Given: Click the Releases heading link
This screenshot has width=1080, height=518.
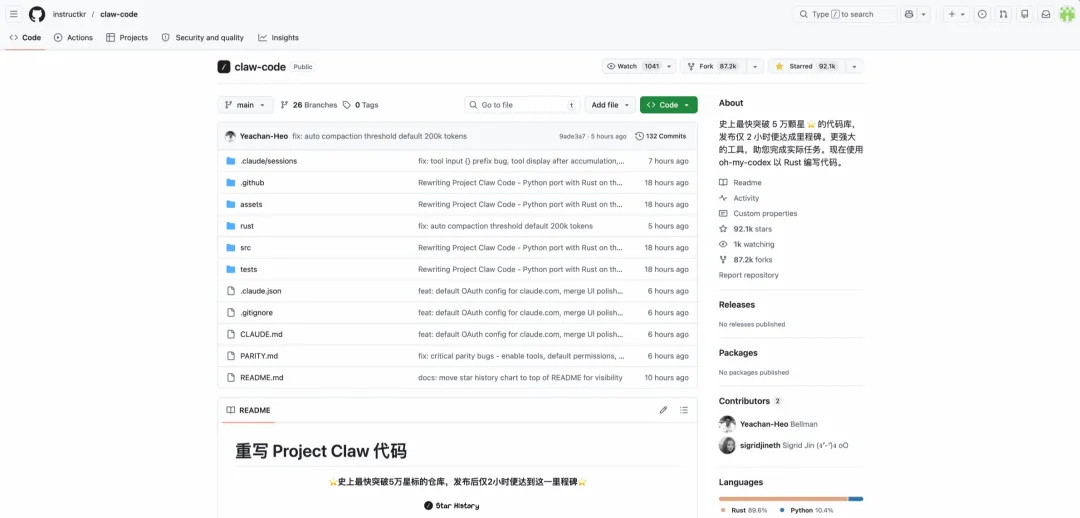Looking at the screenshot, I should (x=737, y=304).
